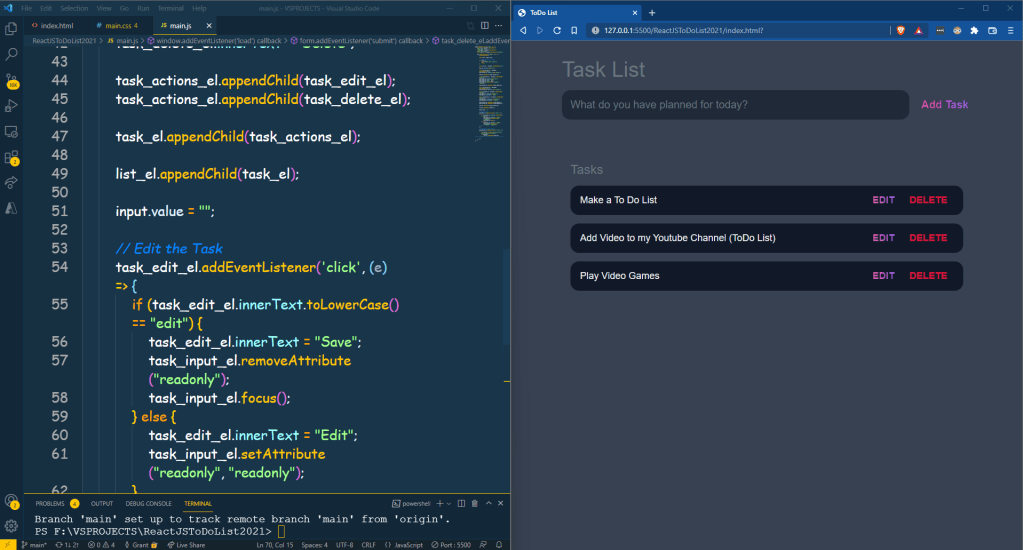Click the Add Task button
The height and width of the screenshot is (550, 1023).
pos(944,105)
